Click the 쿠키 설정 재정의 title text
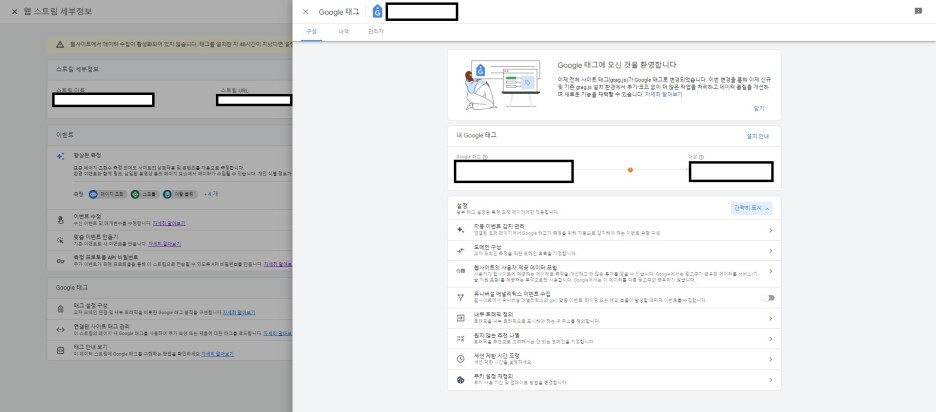Screen dimensions: 936x412 coord(495,376)
